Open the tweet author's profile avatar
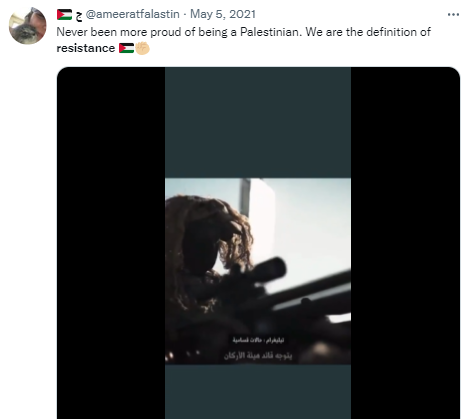The height and width of the screenshot is (419, 466). (x=28, y=26)
